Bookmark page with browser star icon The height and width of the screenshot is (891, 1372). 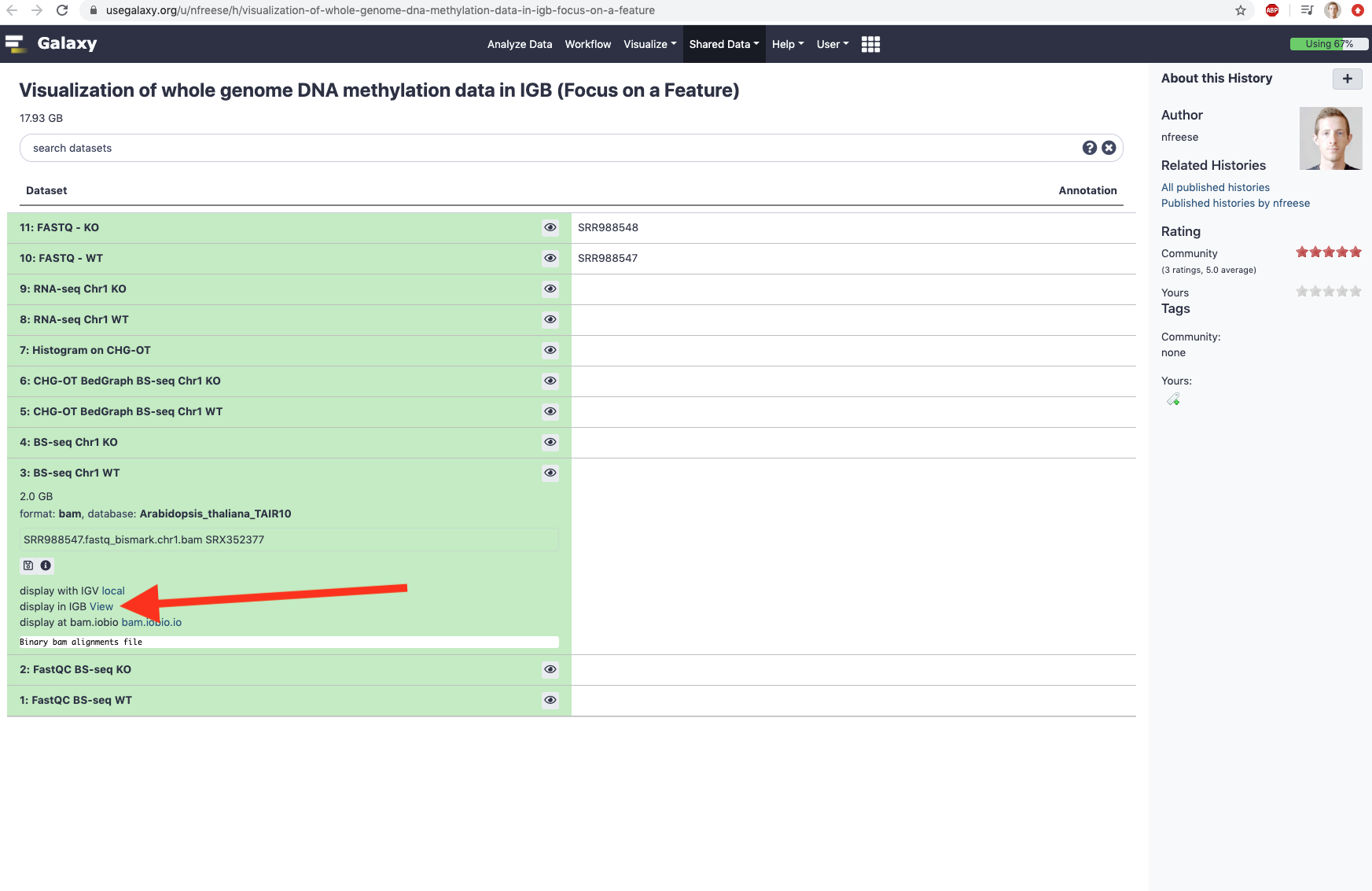pyautogui.click(x=1241, y=10)
